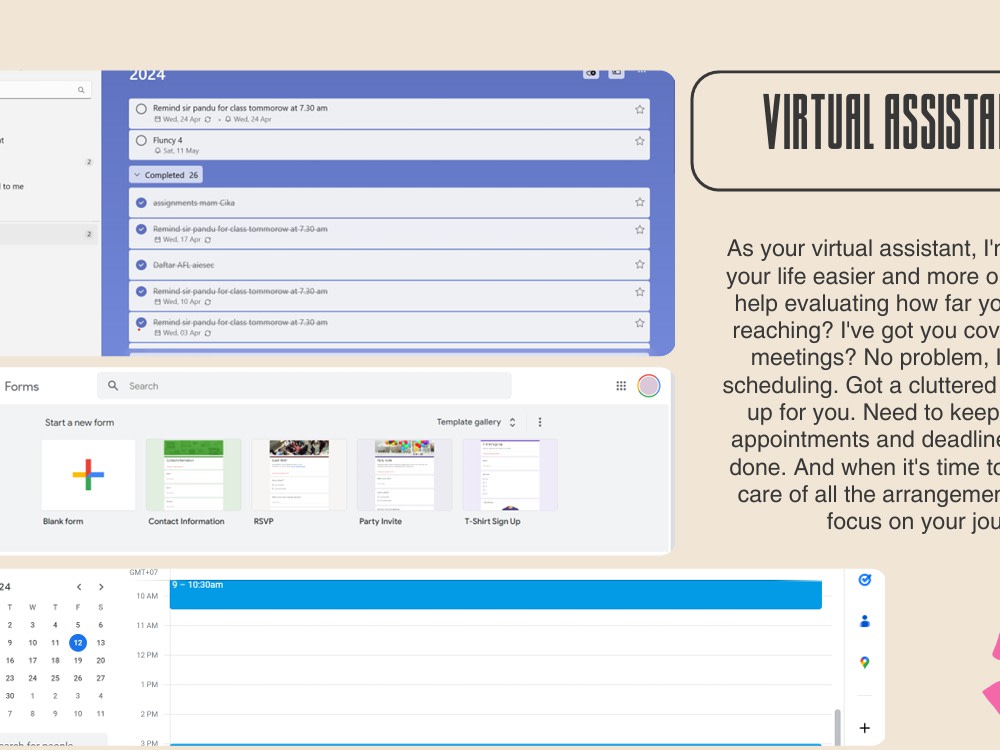Star the completed Wed 10 Apr reminder task
This screenshot has width=1000, height=750.
coord(639,292)
